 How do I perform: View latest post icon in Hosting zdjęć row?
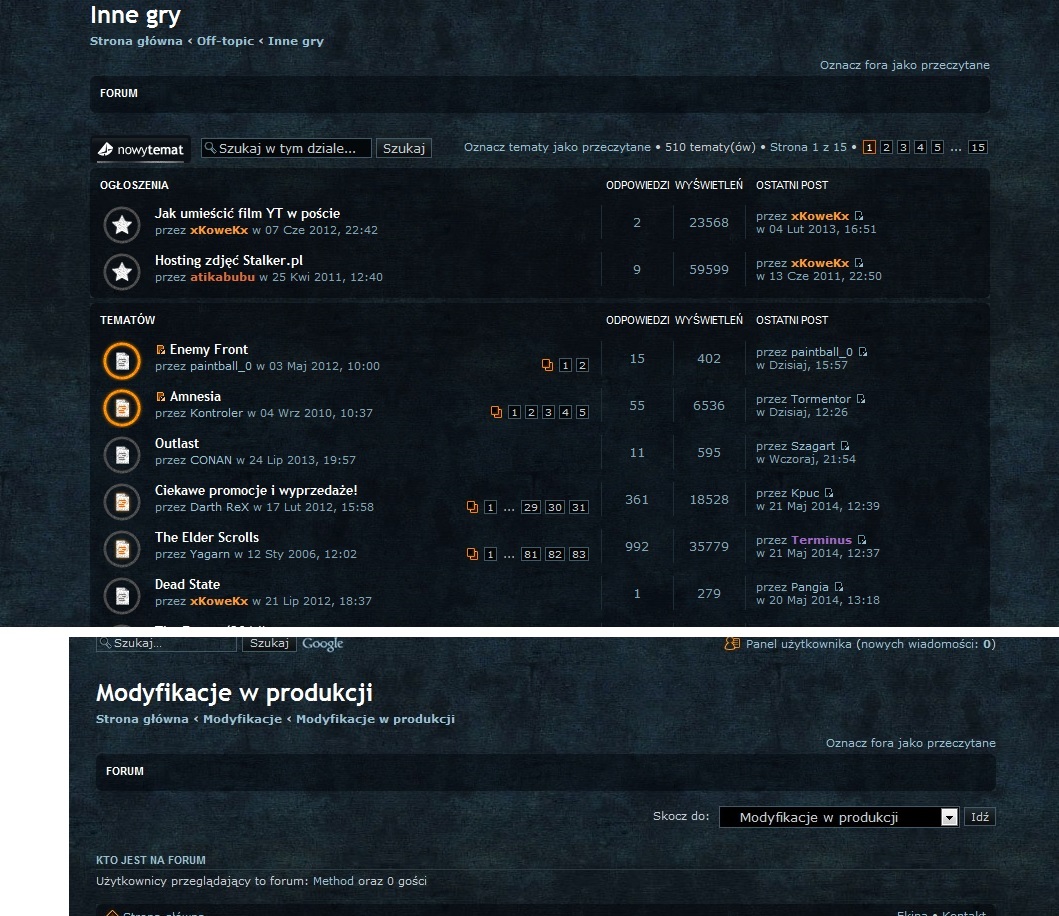point(858,263)
